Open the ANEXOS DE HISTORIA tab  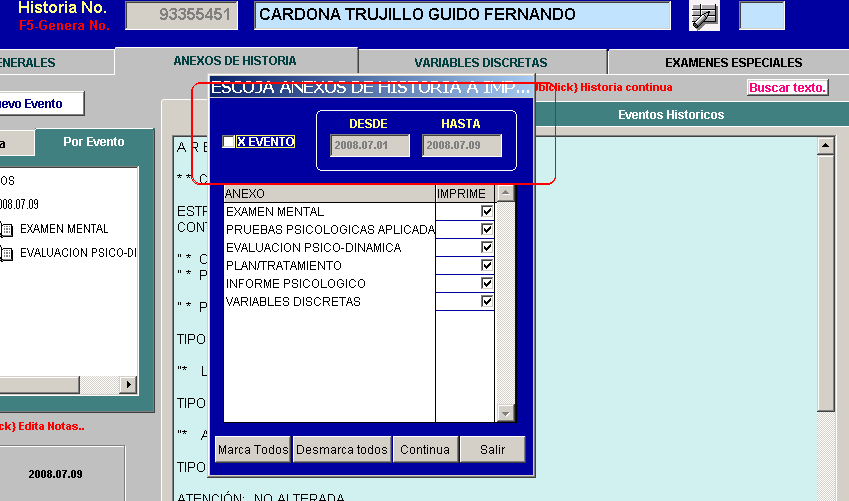click(235, 61)
